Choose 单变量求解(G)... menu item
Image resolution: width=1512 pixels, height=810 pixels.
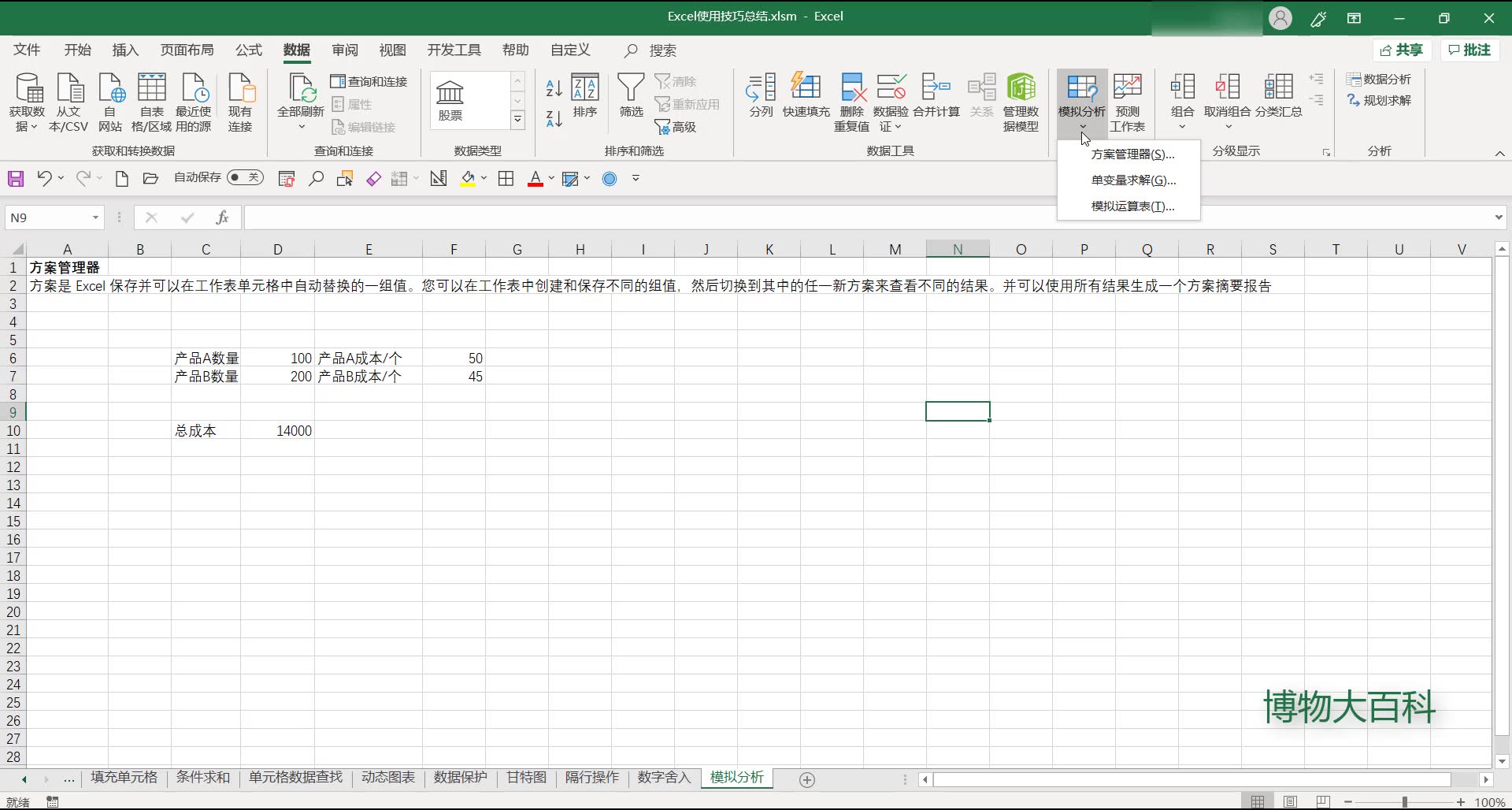click(x=1133, y=180)
